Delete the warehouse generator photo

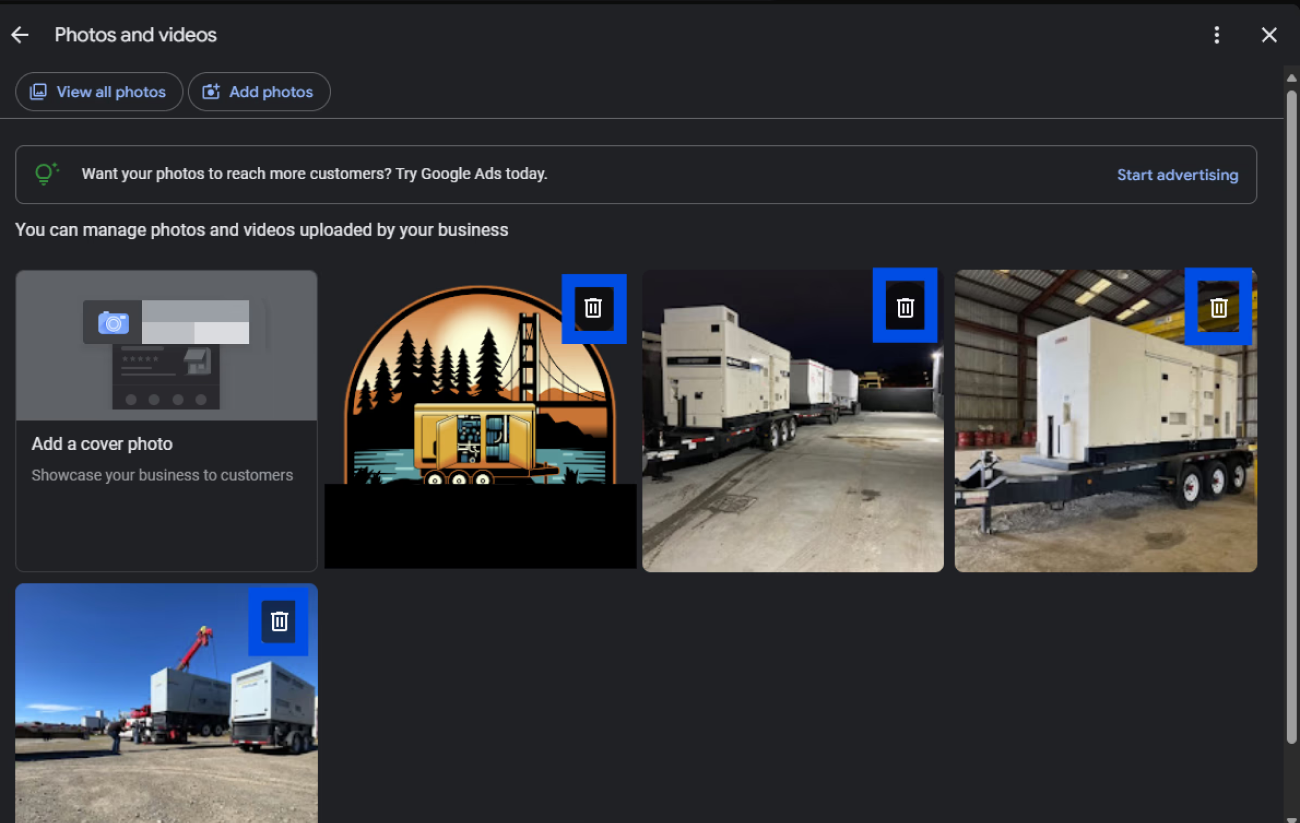(1218, 308)
